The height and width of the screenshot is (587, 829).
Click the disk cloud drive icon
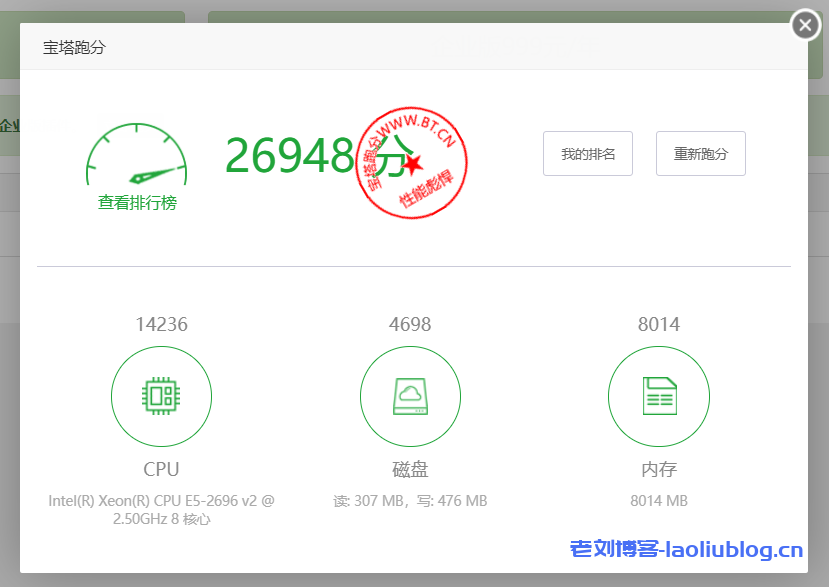pos(410,397)
